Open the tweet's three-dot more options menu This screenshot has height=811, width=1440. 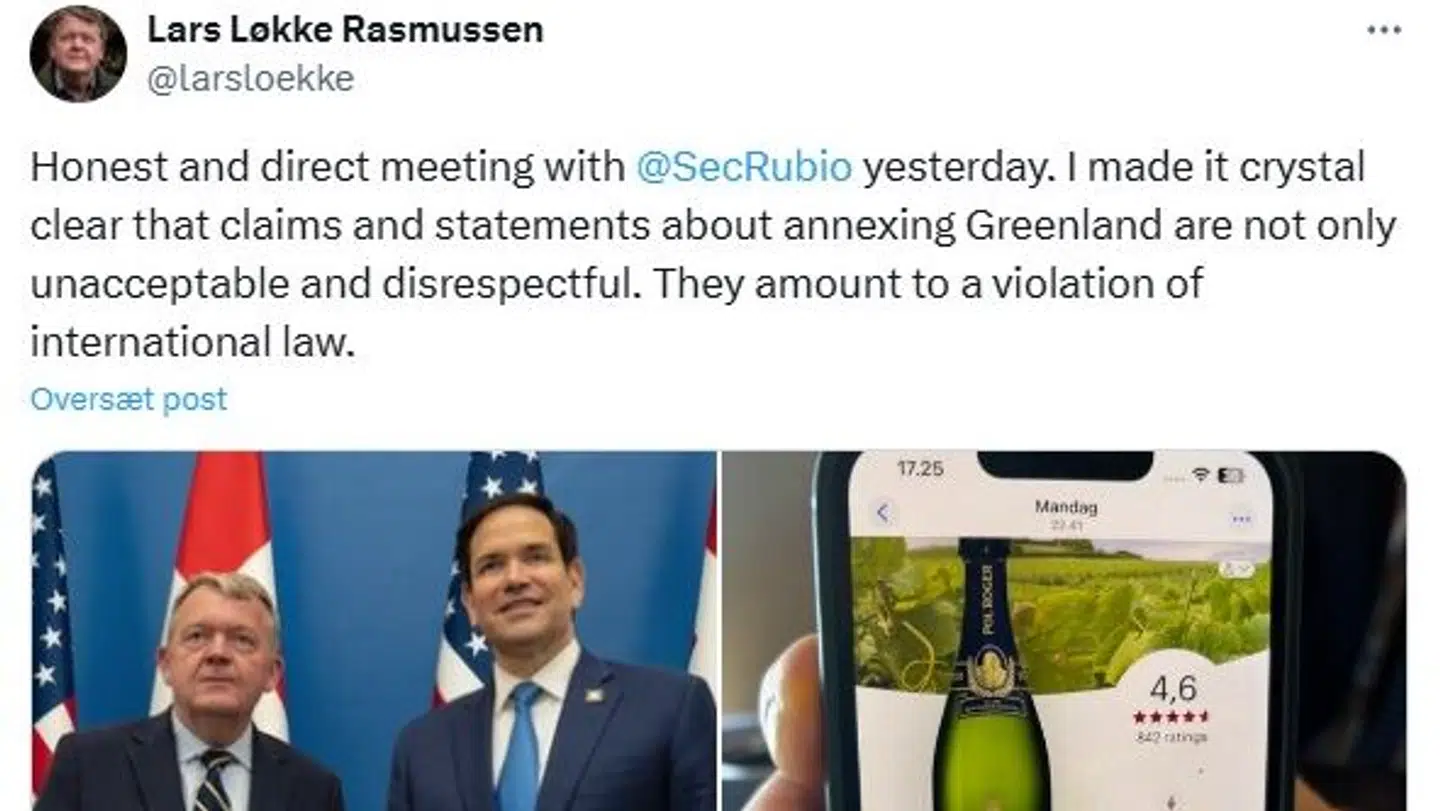point(1384,30)
